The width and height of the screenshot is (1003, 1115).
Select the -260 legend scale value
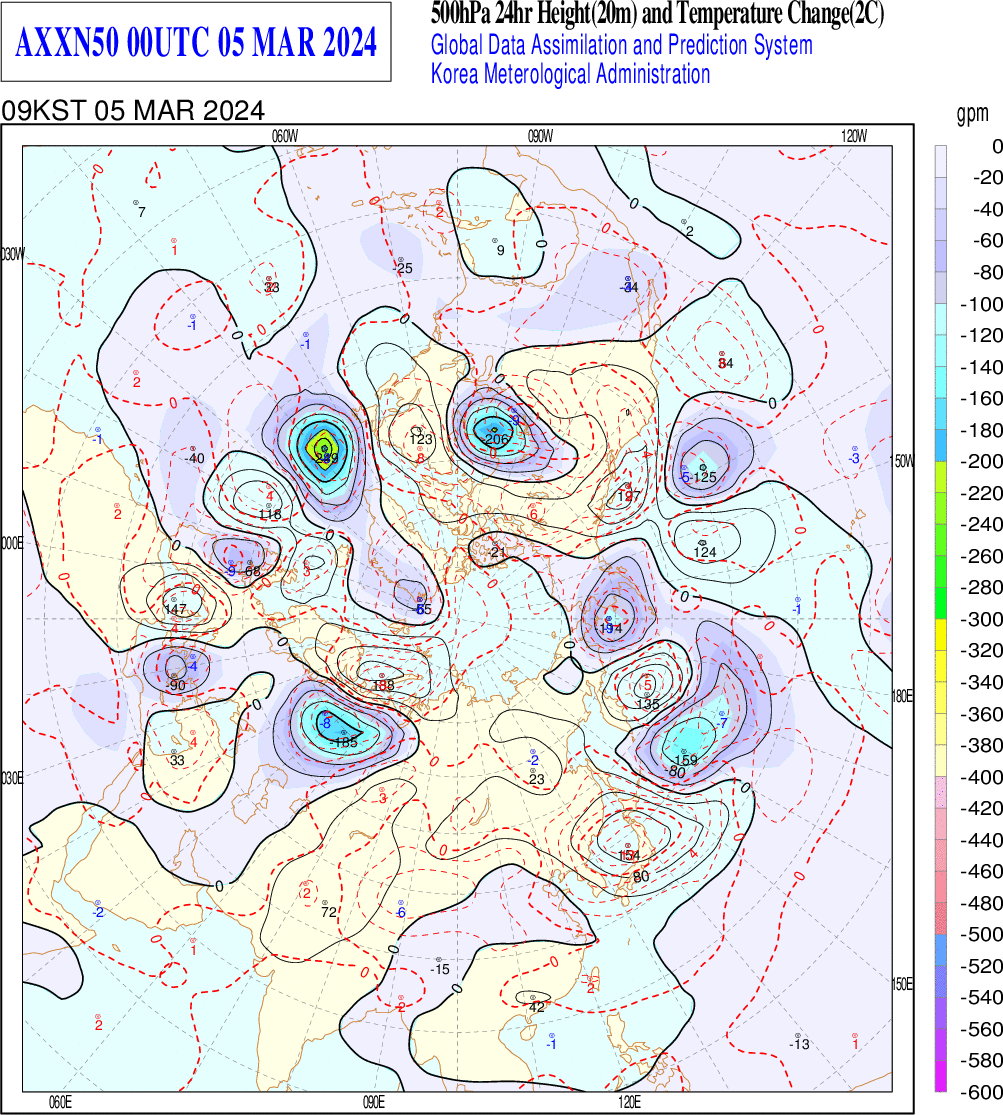point(982,556)
